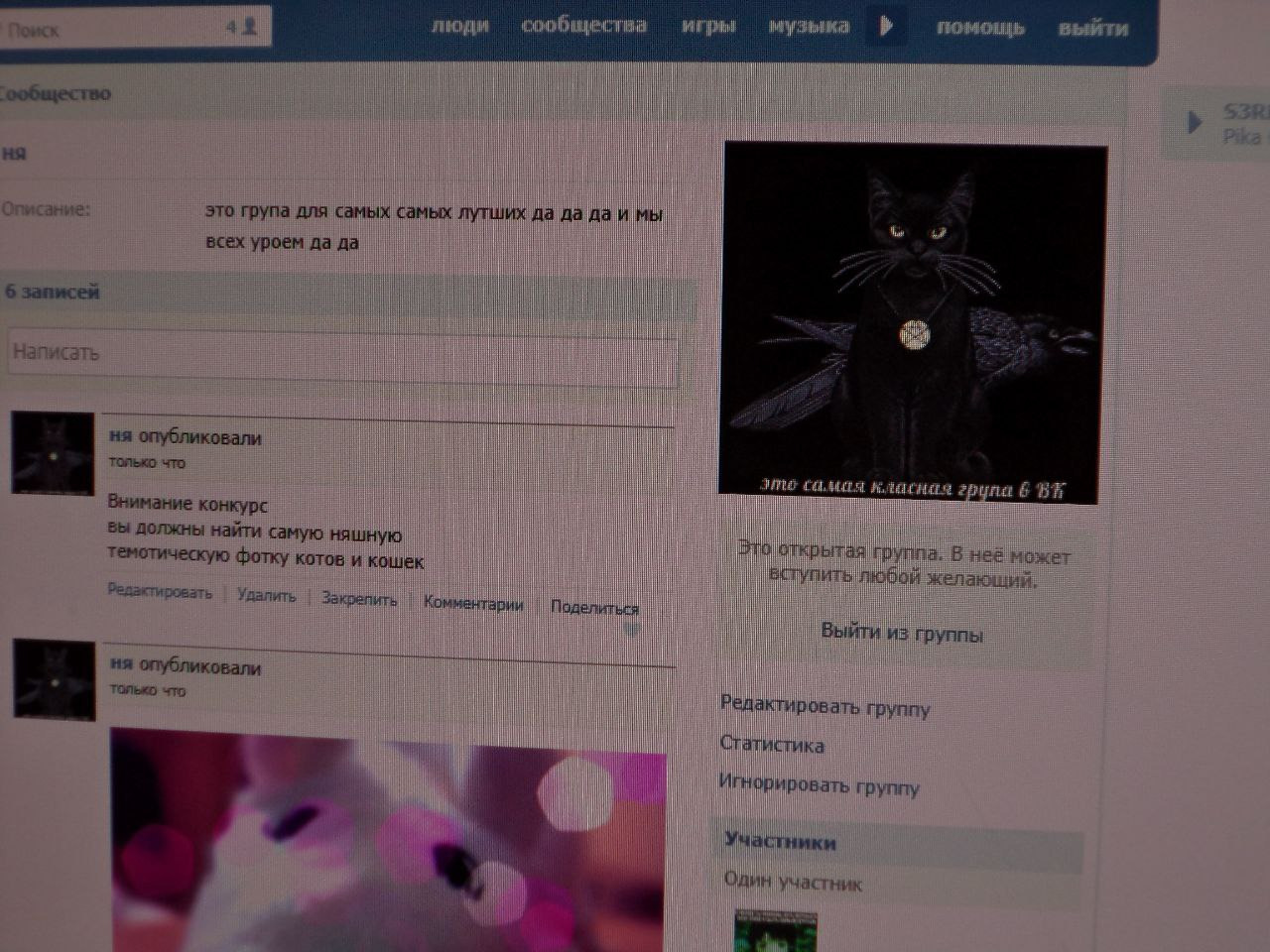The height and width of the screenshot is (952, 1270).
Task: Open the люди menu item
Action: tap(459, 26)
